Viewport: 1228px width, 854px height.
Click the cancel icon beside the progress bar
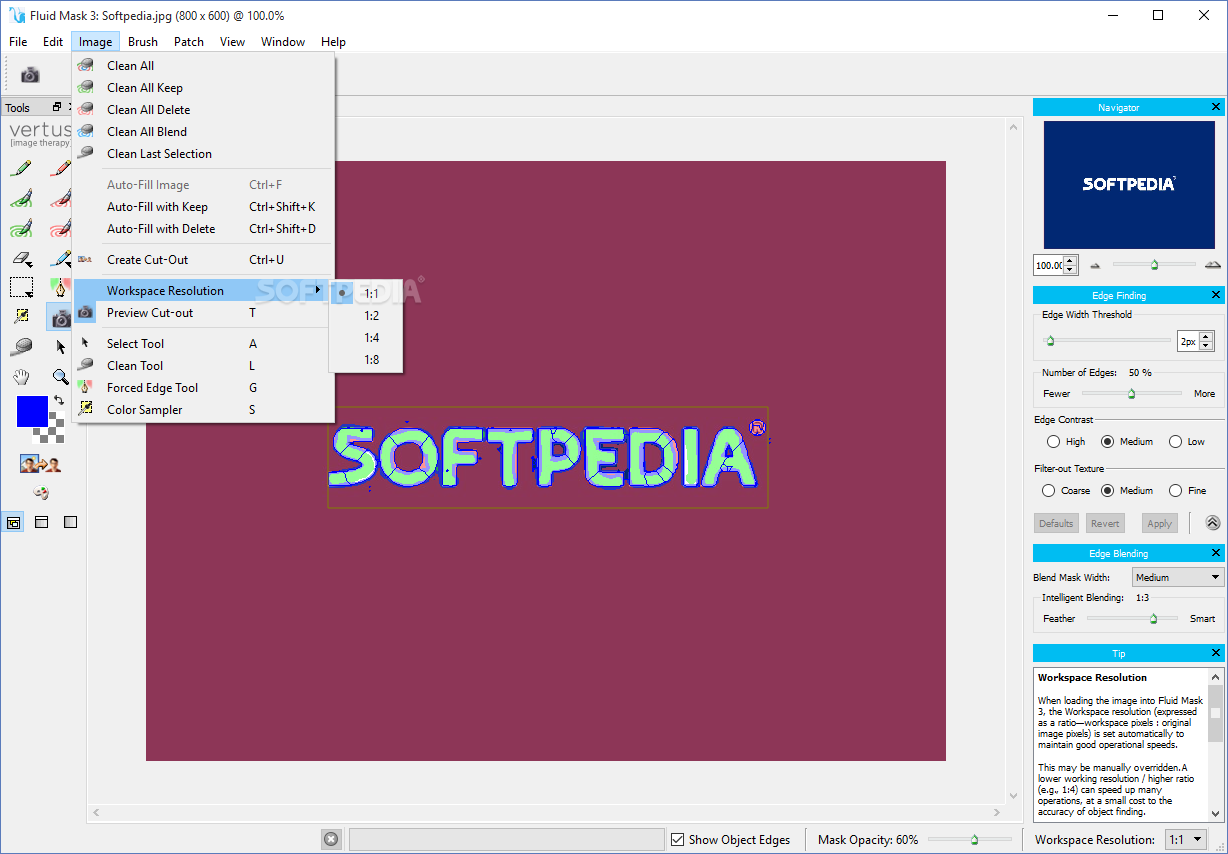331,839
